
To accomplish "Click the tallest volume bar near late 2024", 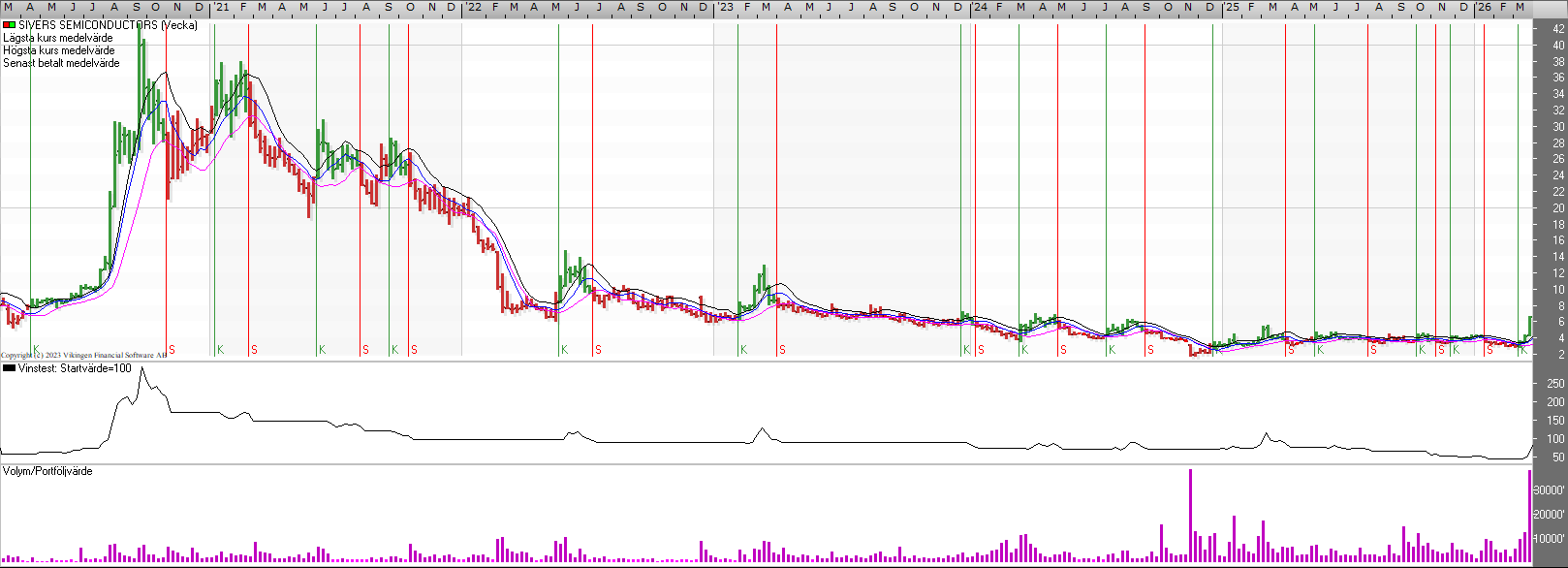I will (1190, 514).
